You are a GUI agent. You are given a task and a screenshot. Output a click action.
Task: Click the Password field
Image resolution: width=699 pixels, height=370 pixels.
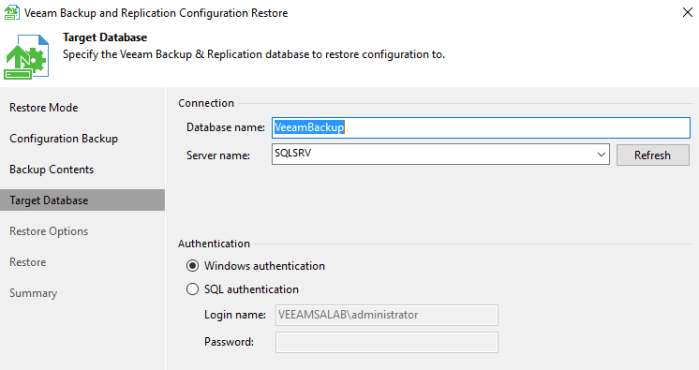tap(387, 342)
